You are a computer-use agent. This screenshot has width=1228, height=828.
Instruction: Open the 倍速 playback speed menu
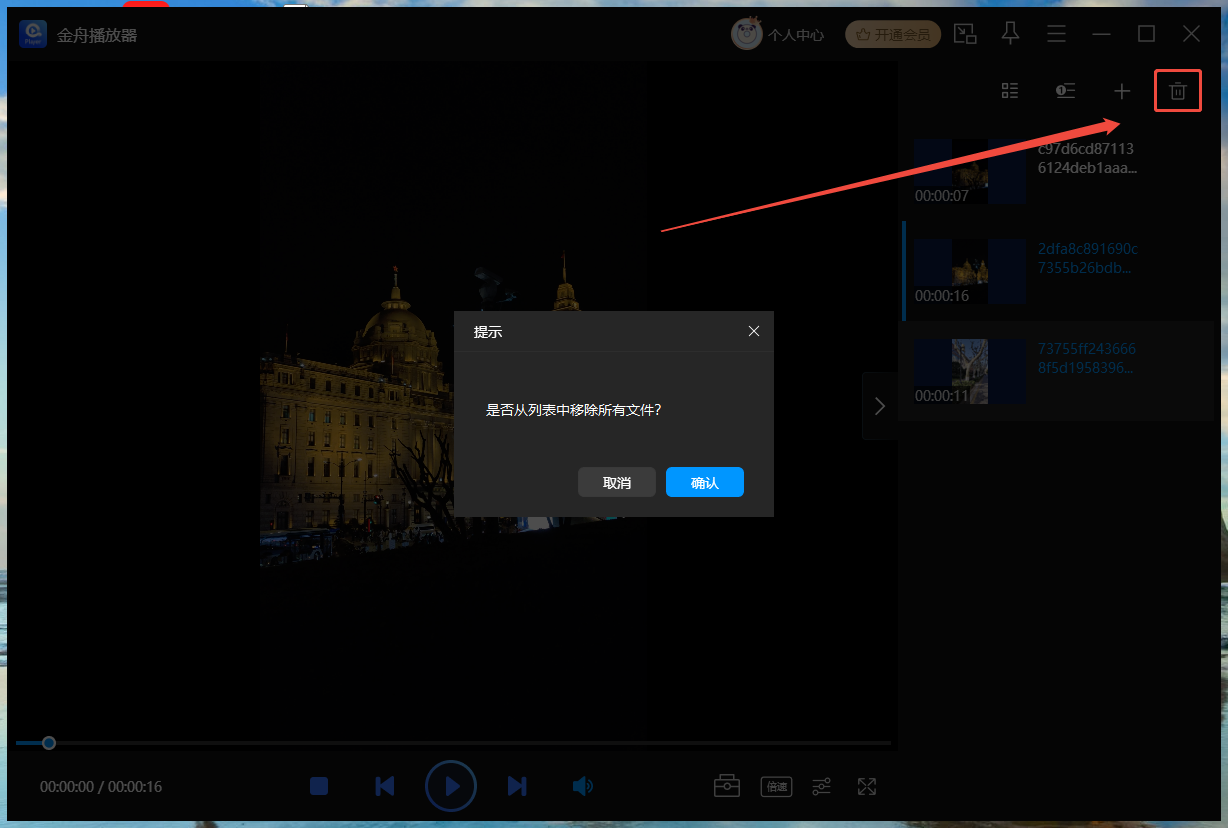tap(776, 786)
